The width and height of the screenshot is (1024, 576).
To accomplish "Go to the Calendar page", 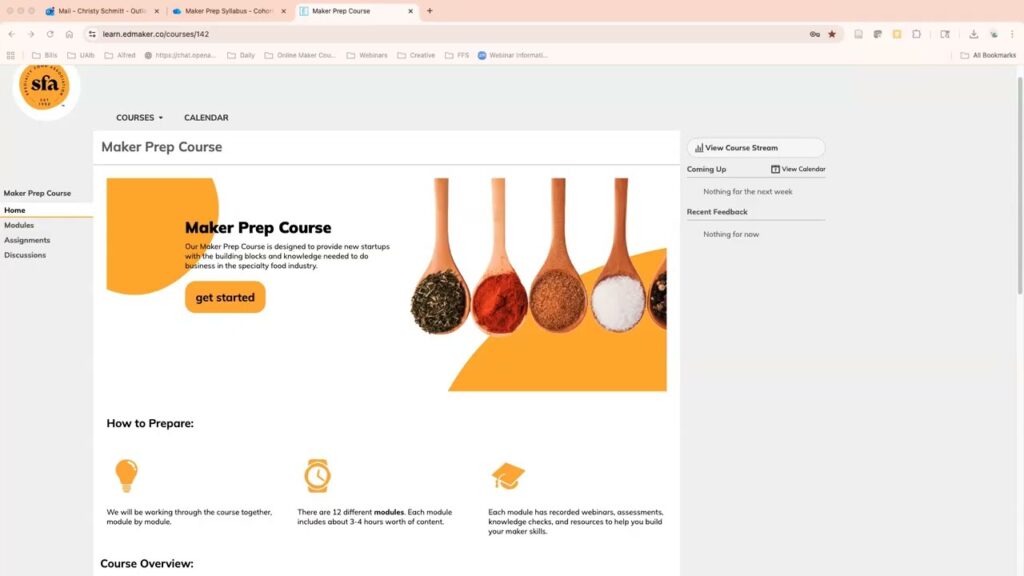I will (x=206, y=118).
